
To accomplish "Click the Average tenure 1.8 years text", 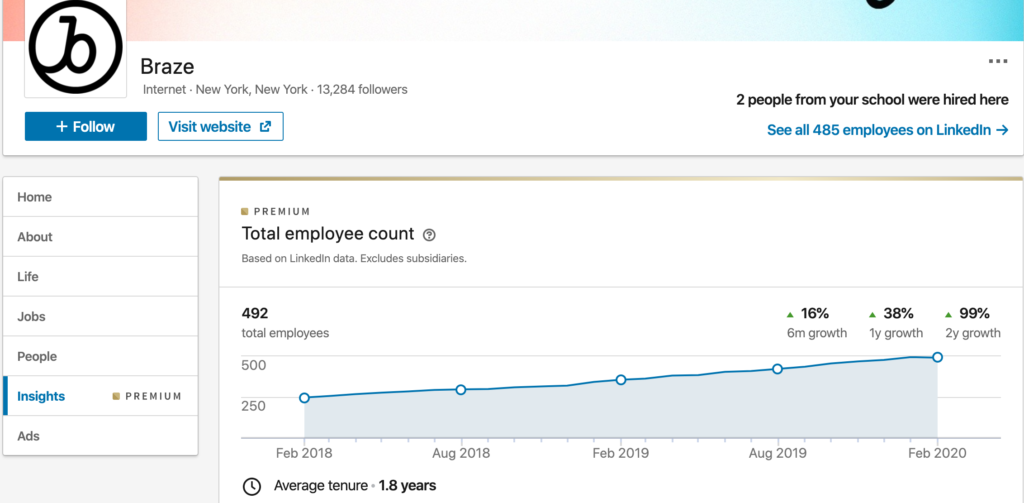I will point(355,486).
